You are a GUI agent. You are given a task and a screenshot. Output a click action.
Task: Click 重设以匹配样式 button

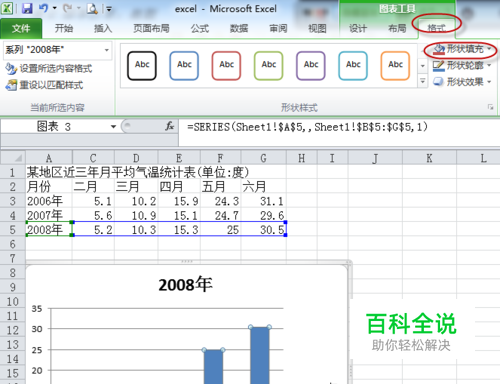[x=44, y=85]
